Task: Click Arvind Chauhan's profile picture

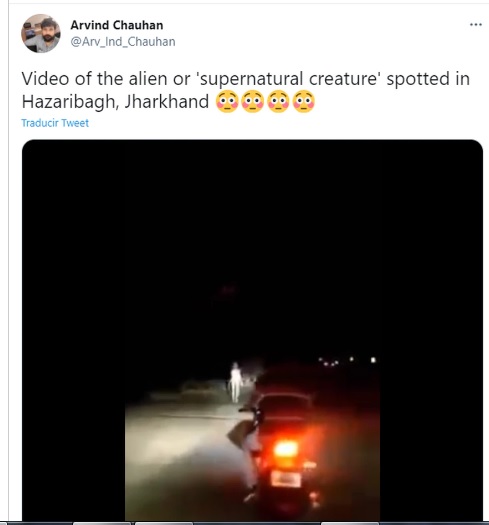Action: (x=41, y=33)
